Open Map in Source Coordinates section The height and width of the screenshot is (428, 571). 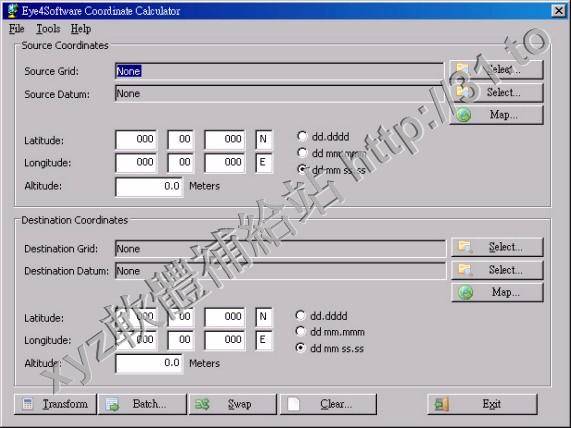[496, 115]
